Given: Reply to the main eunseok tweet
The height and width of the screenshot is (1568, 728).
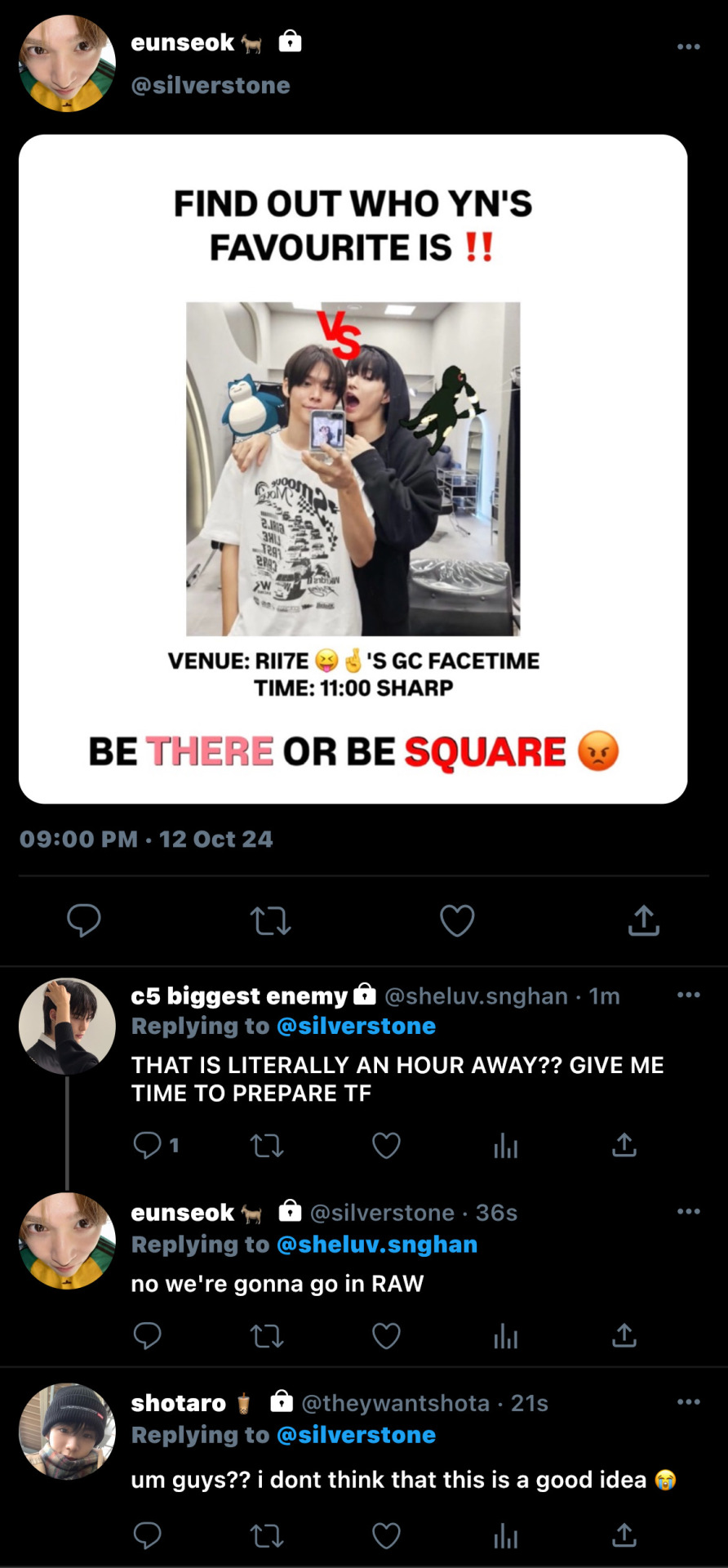Looking at the screenshot, I should 83,920.
